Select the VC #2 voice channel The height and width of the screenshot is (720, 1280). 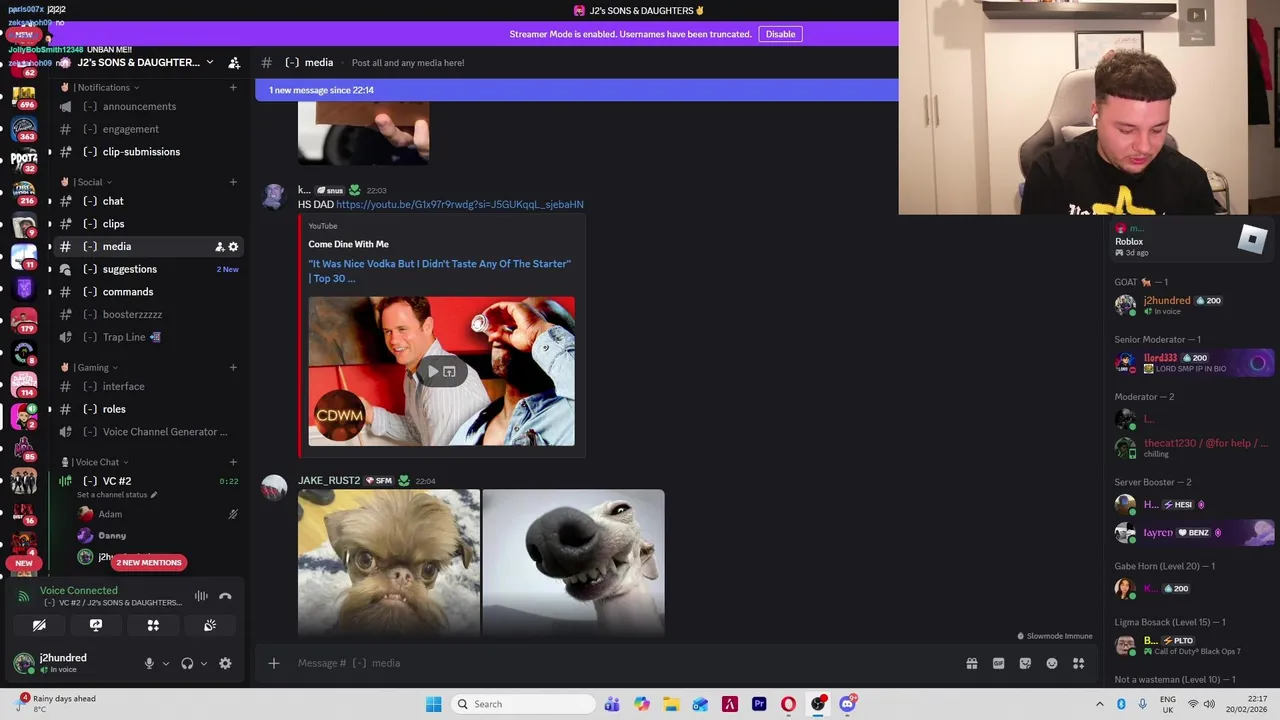pyautogui.click(x=148, y=481)
